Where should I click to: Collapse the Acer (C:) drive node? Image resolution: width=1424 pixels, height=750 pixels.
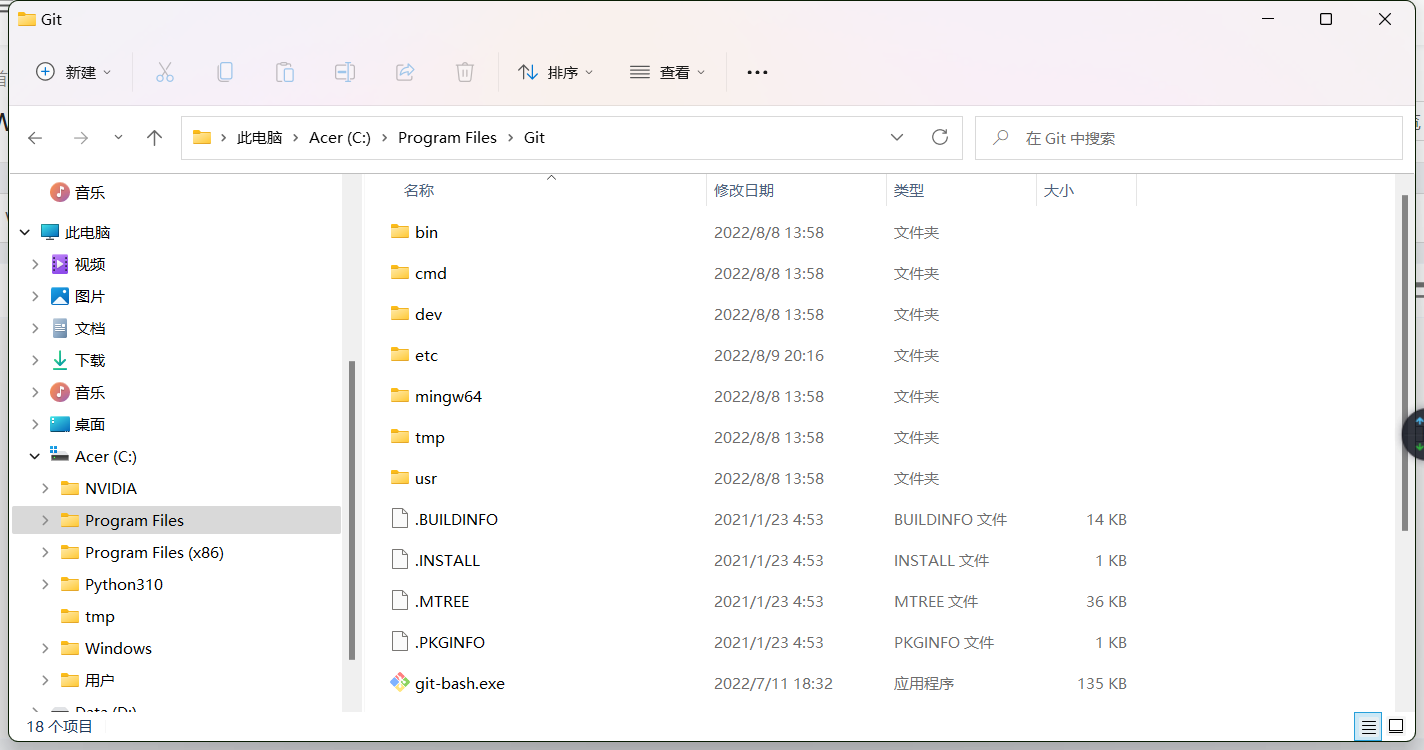(35, 456)
